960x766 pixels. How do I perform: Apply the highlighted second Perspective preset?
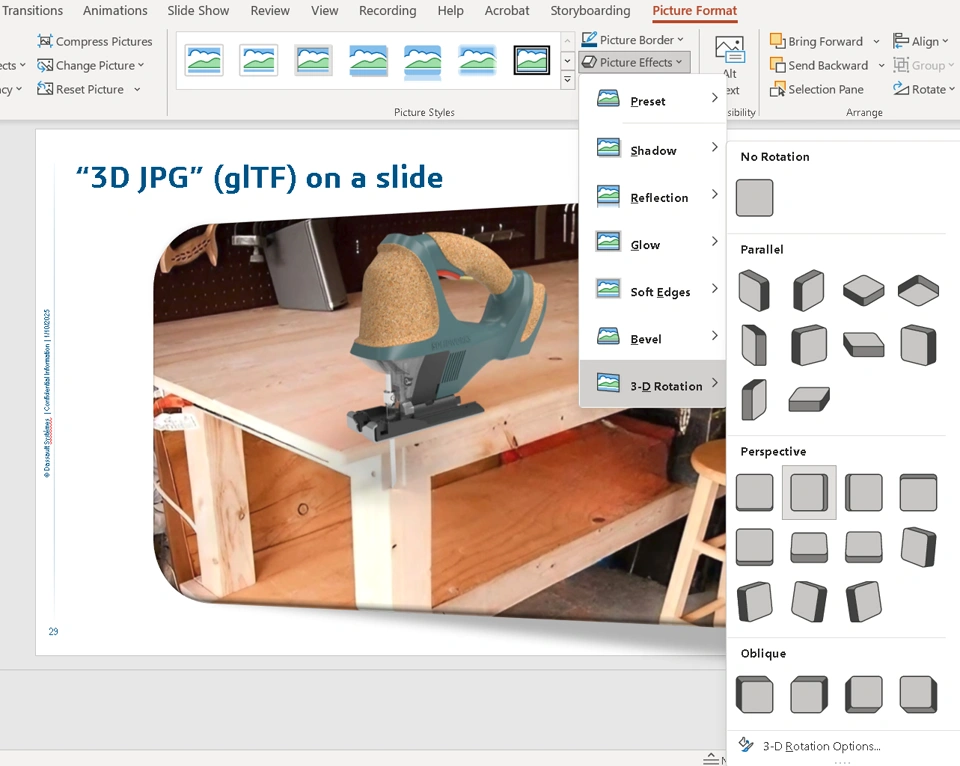point(809,492)
